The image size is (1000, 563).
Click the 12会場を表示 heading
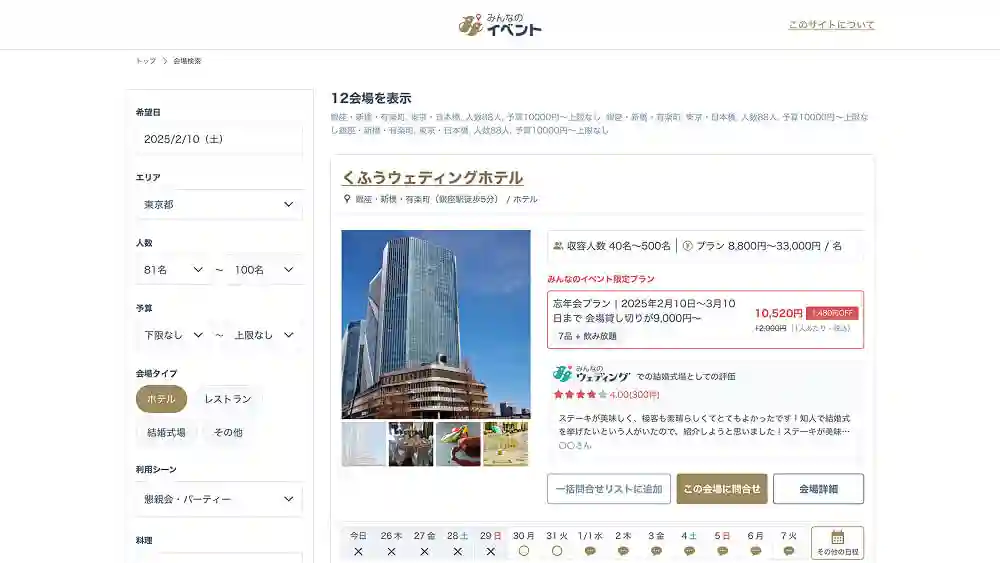tap(371, 98)
